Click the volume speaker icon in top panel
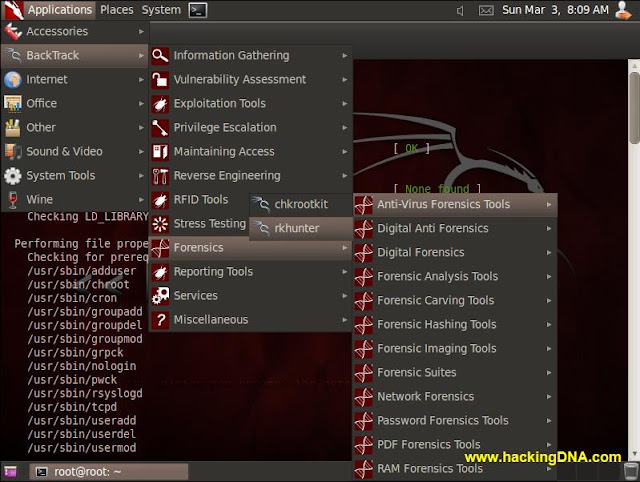 coord(460,11)
